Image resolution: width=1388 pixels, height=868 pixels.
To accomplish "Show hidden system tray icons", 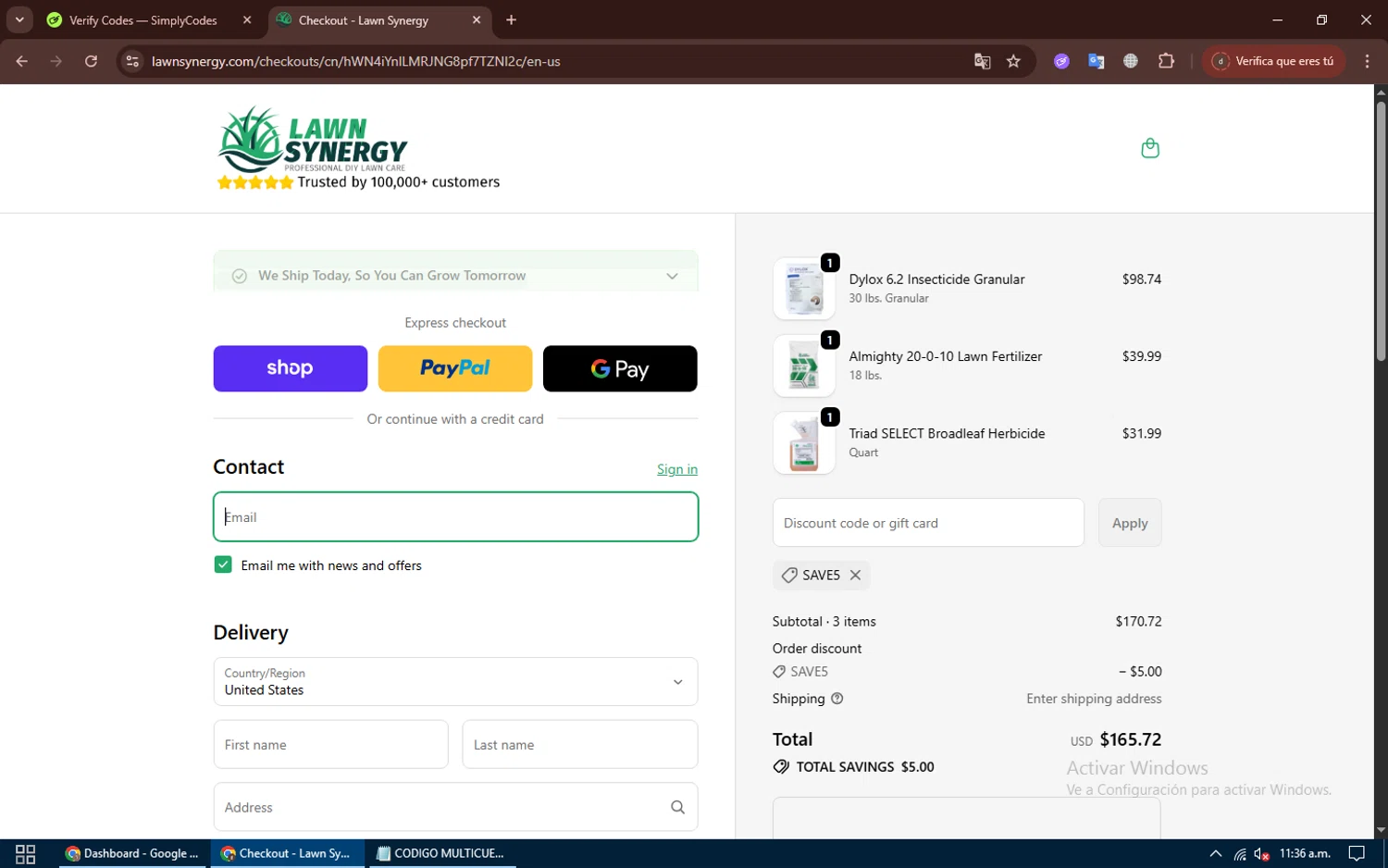I will (1215, 853).
